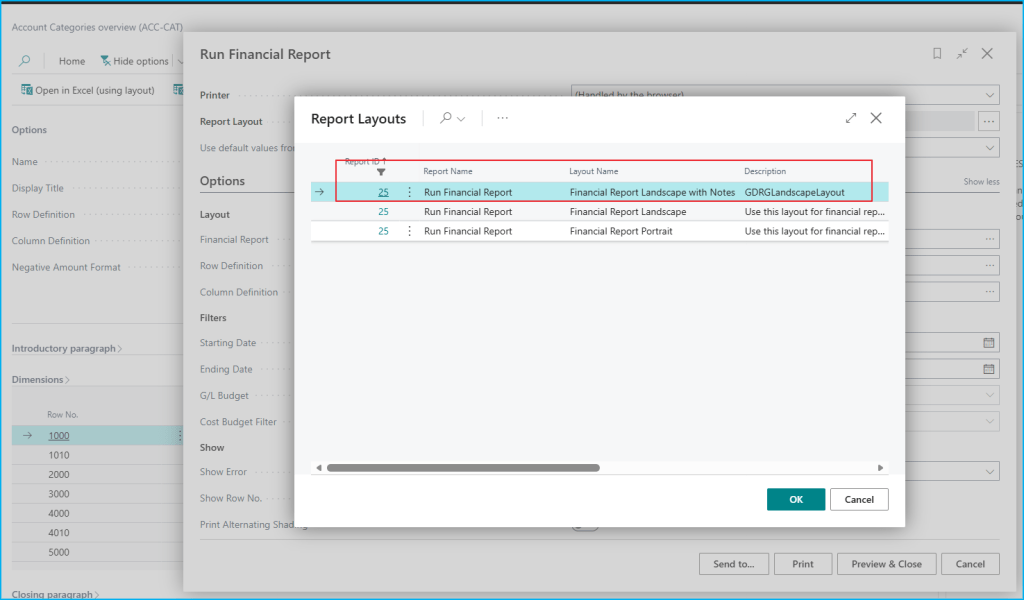Click the Report ID column filter icon
This screenshot has height=600, width=1024.
point(381,172)
